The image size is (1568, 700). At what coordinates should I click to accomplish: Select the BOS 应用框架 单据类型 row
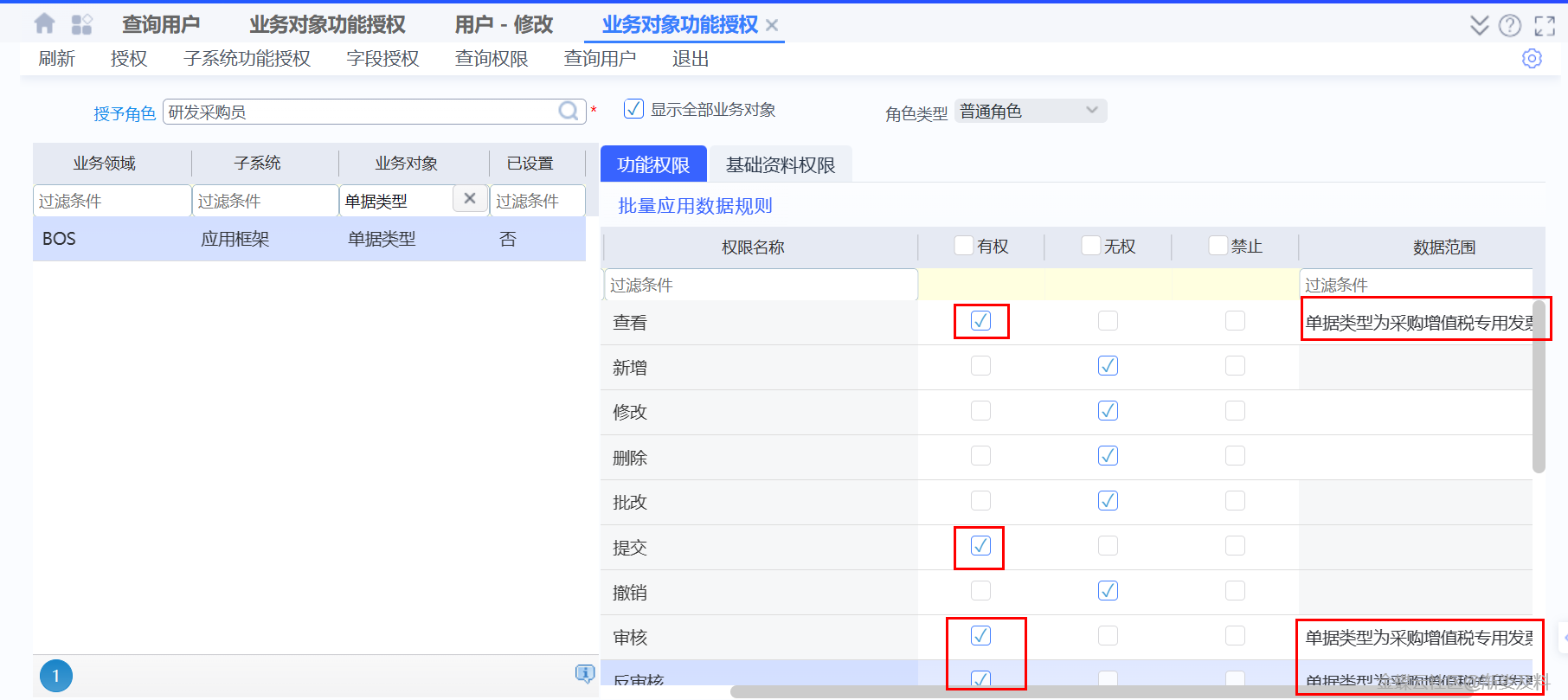point(309,239)
